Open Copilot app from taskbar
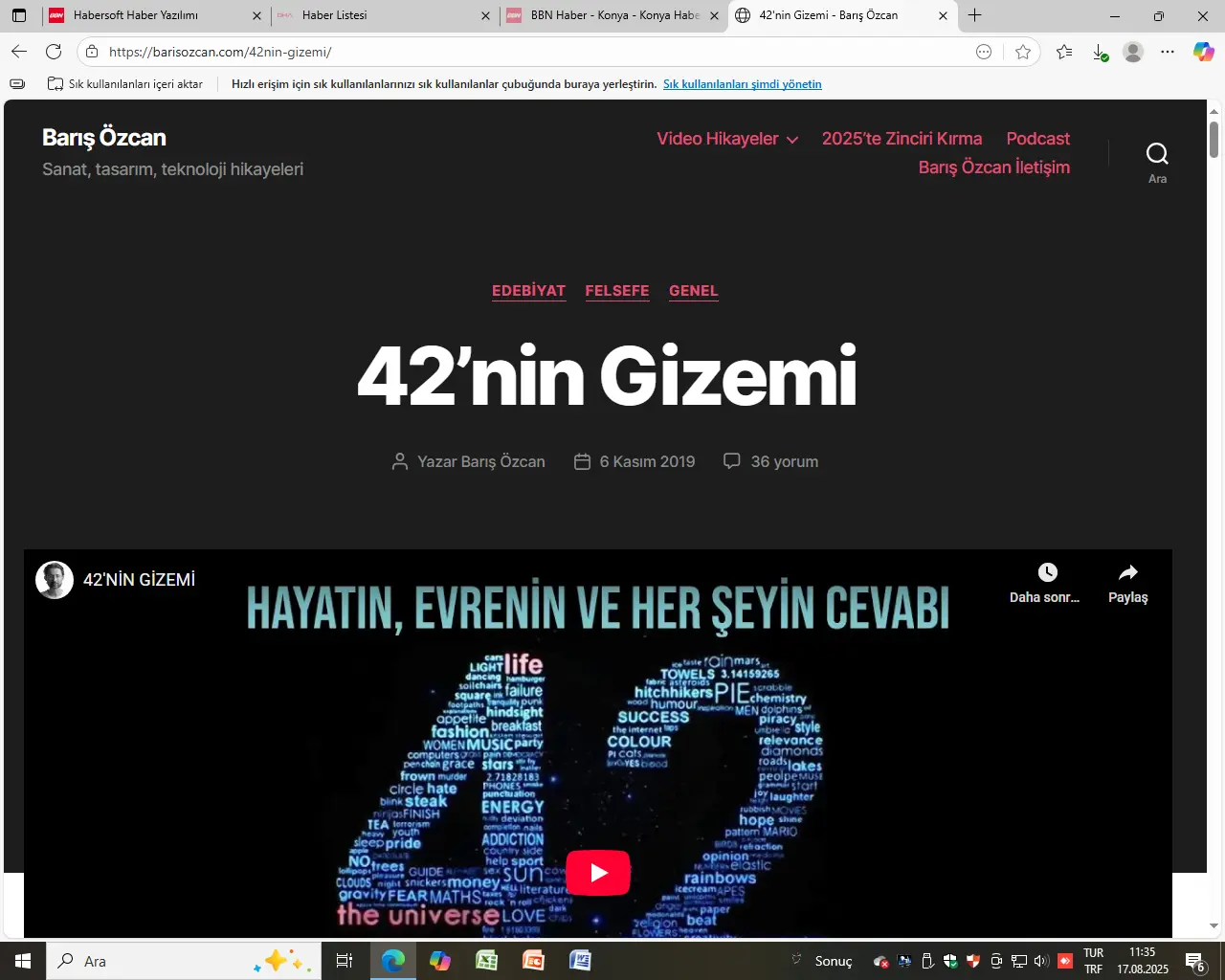Image resolution: width=1225 pixels, height=980 pixels. 440,961
